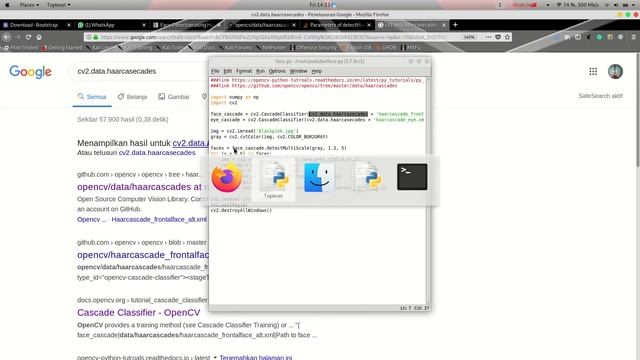
Task: Click the IDLE editor vertical scrollbar
Action: point(428,190)
